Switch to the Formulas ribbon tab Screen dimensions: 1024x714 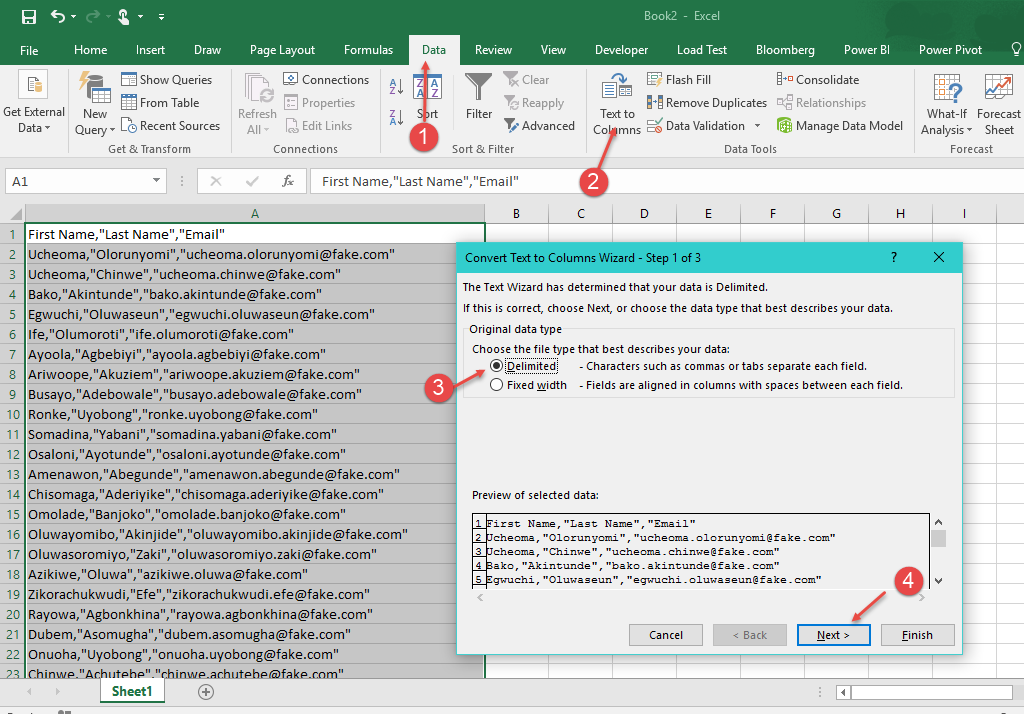(368, 49)
